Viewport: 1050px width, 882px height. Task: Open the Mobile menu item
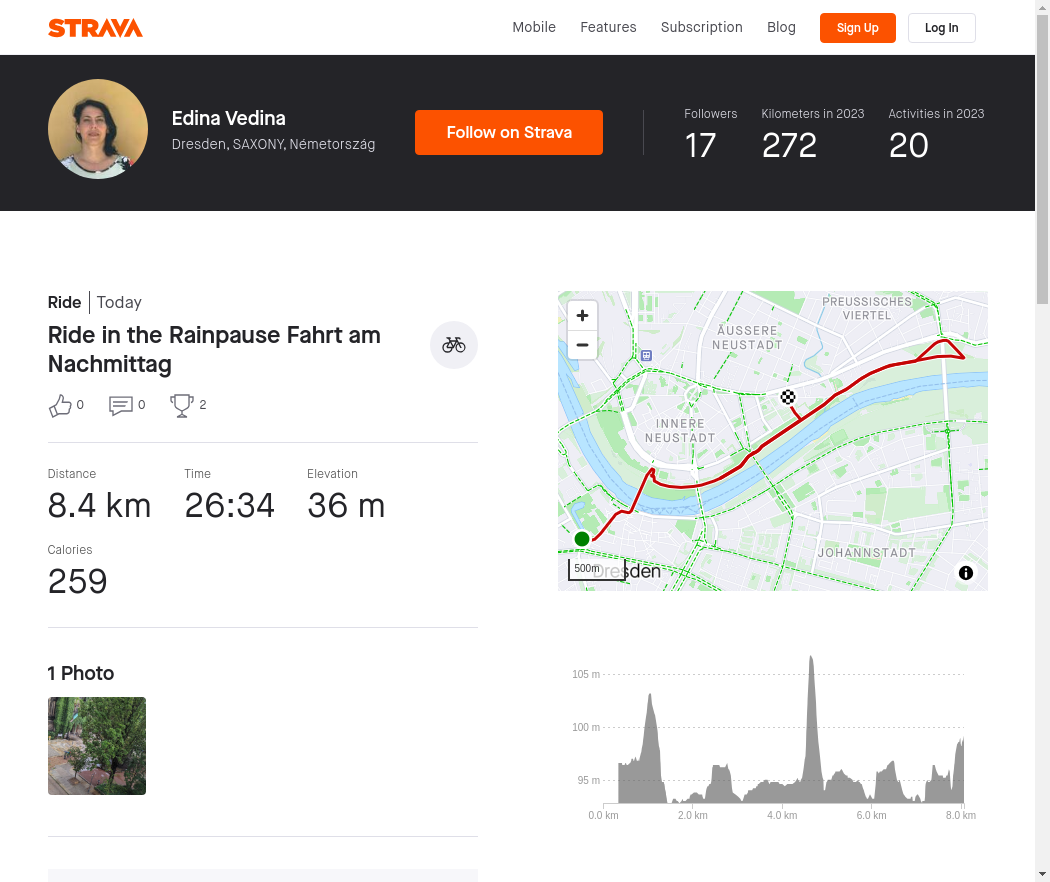[534, 27]
